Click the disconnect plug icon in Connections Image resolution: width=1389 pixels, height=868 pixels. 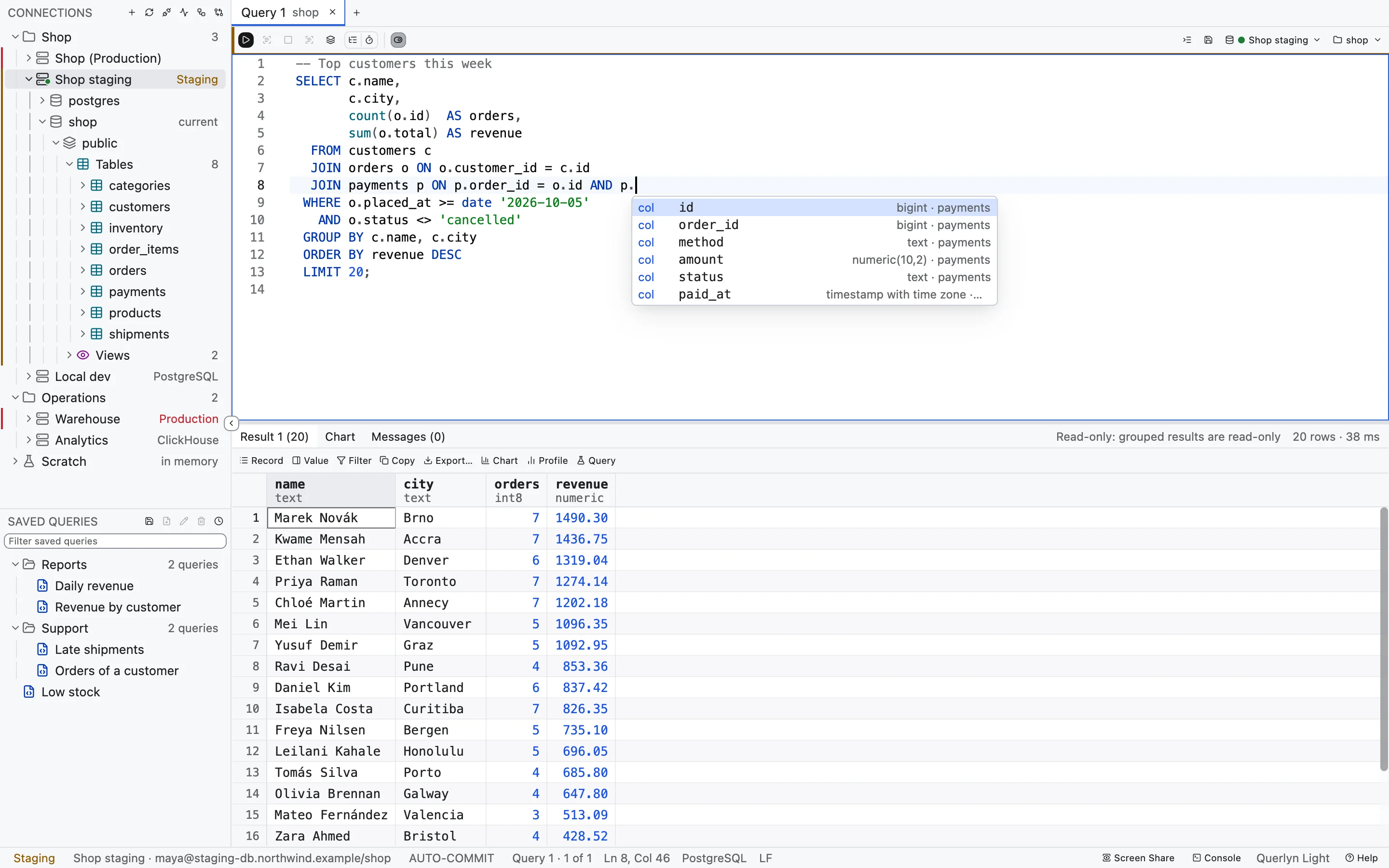click(166, 13)
